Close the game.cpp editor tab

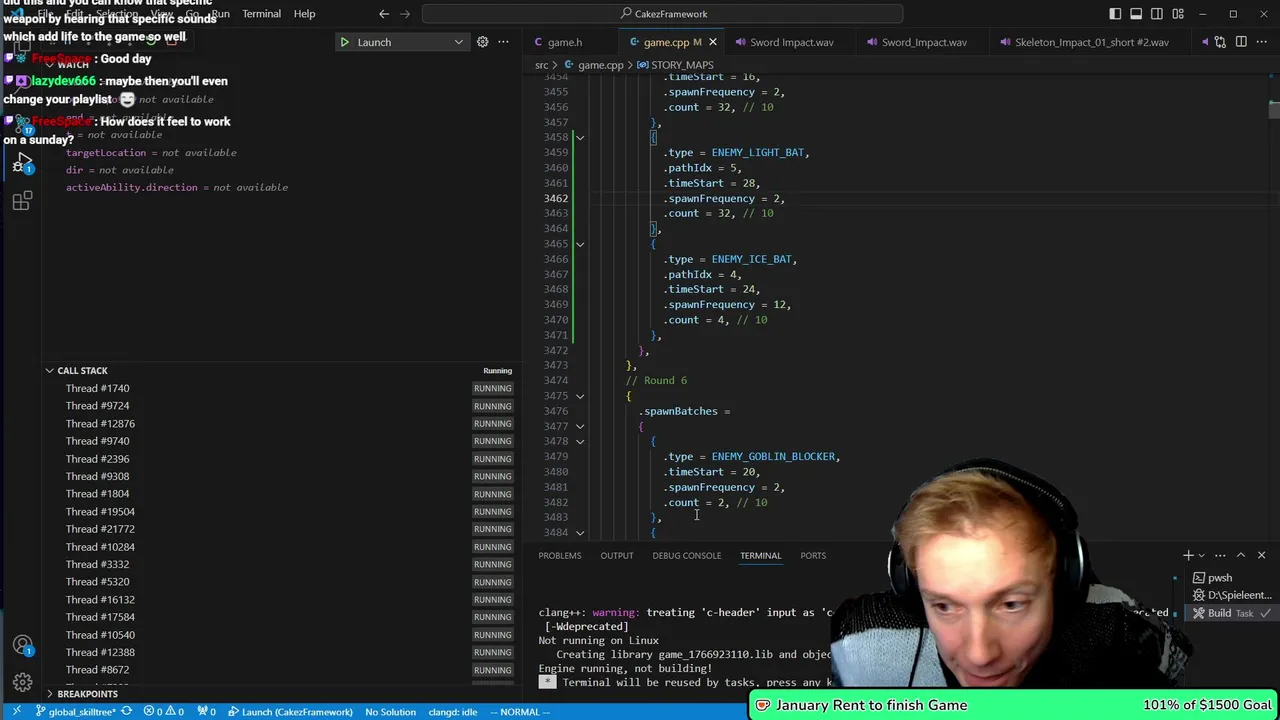[712, 42]
